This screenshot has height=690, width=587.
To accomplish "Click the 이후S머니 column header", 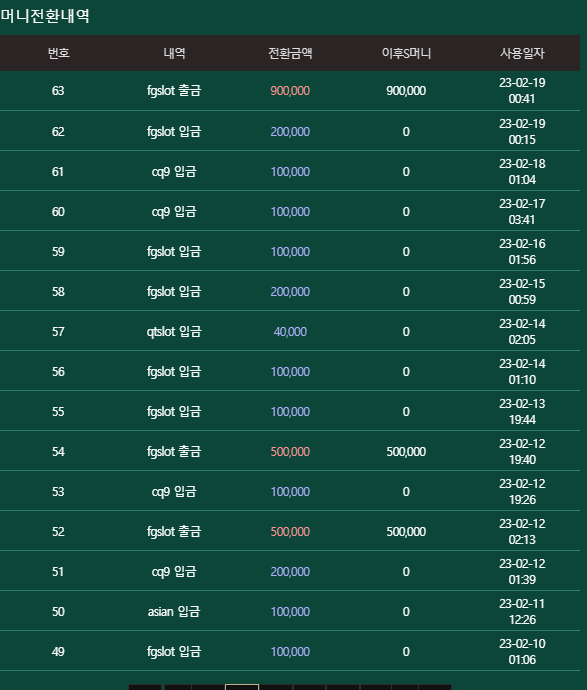I will [x=406, y=53].
